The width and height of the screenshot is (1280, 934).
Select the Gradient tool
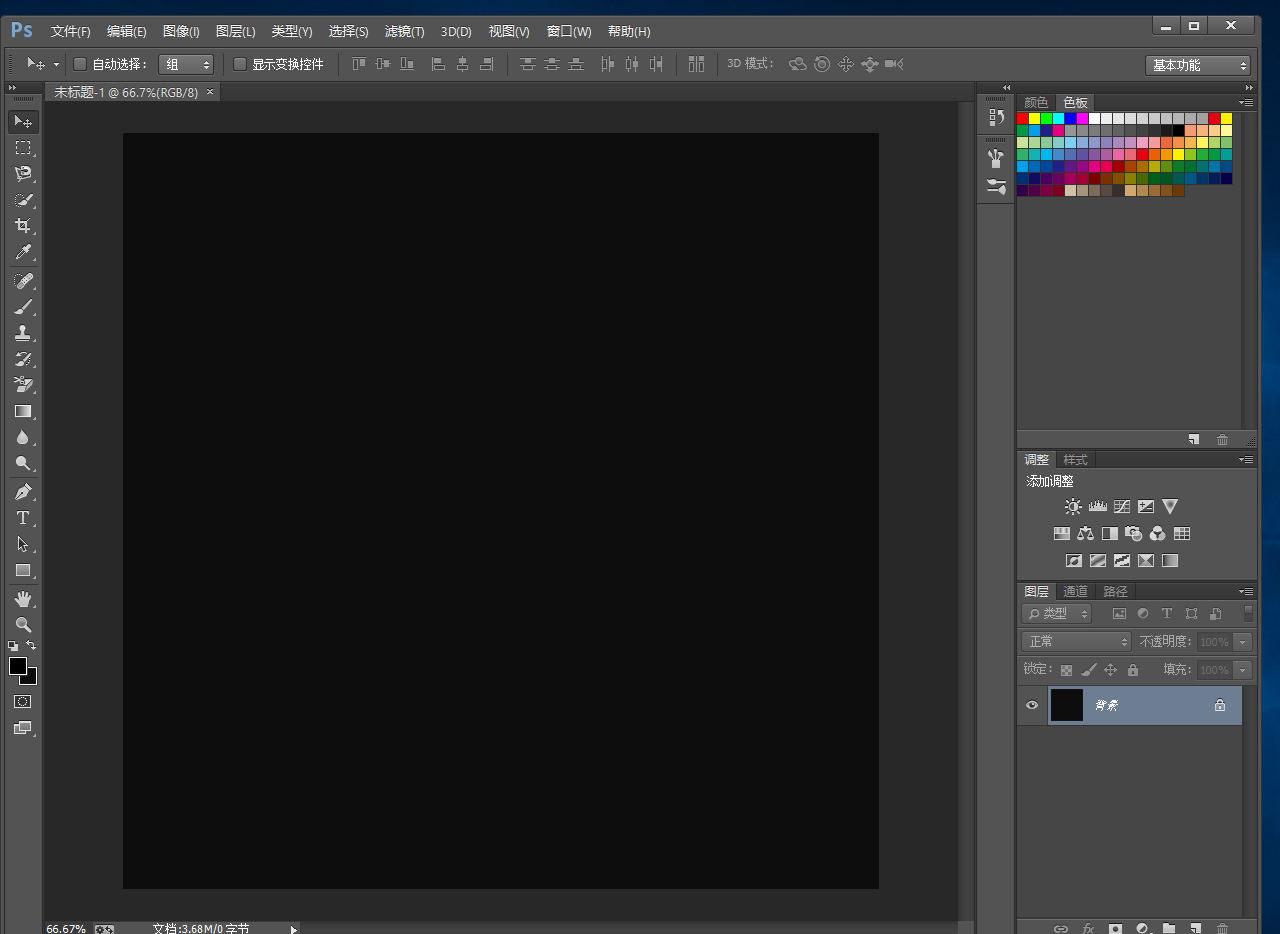pos(23,411)
